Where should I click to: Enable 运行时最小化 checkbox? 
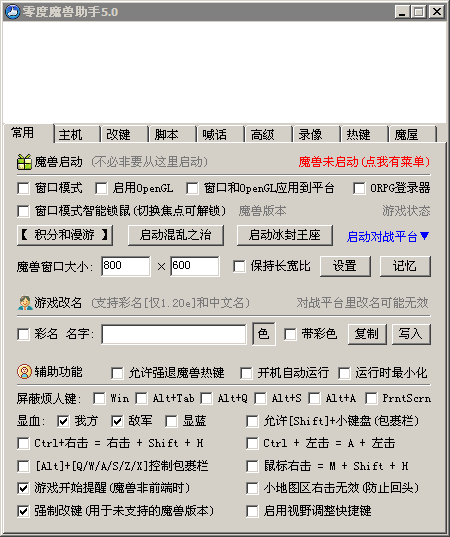coord(344,373)
